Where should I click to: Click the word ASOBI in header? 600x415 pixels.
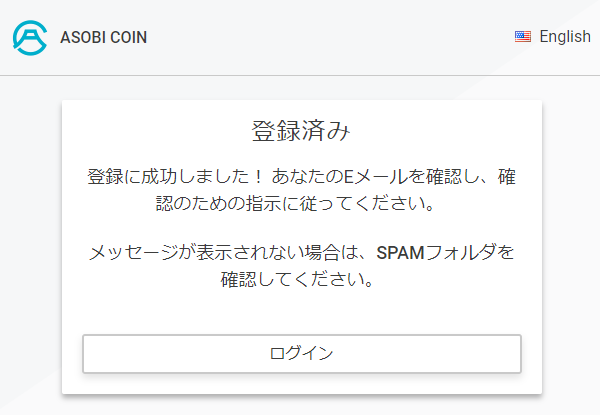coord(80,37)
